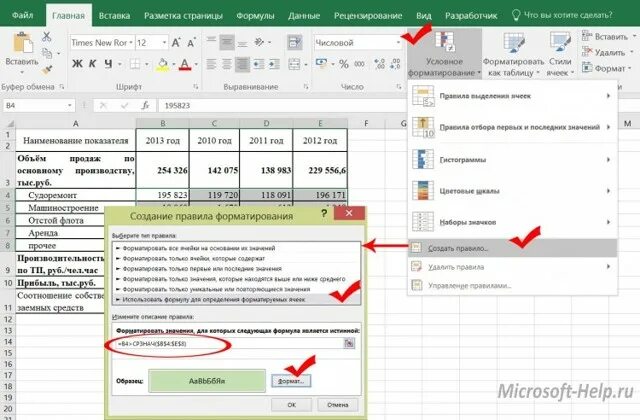Toggle right text alignment

242,64
